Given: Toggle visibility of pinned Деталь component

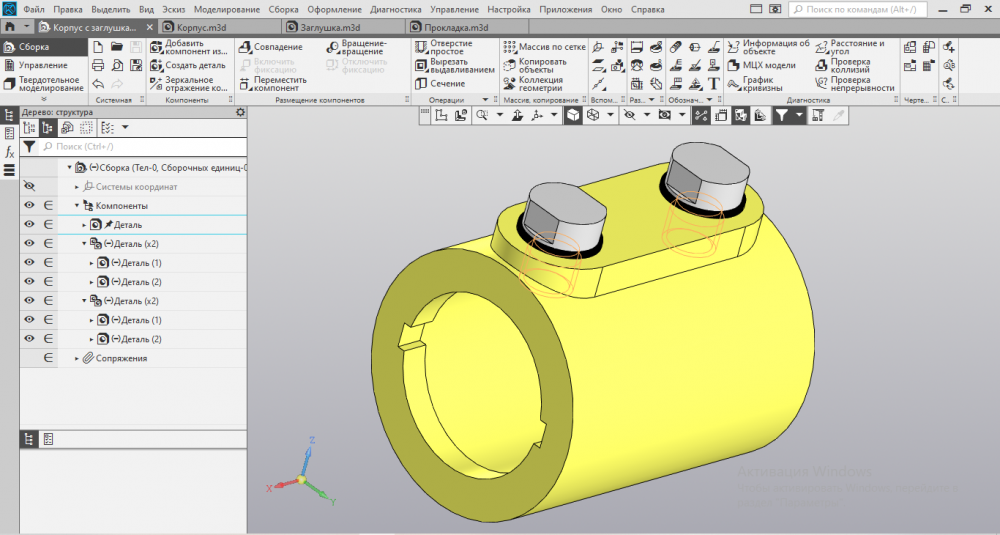Looking at the screenshot, I should 29,225.
